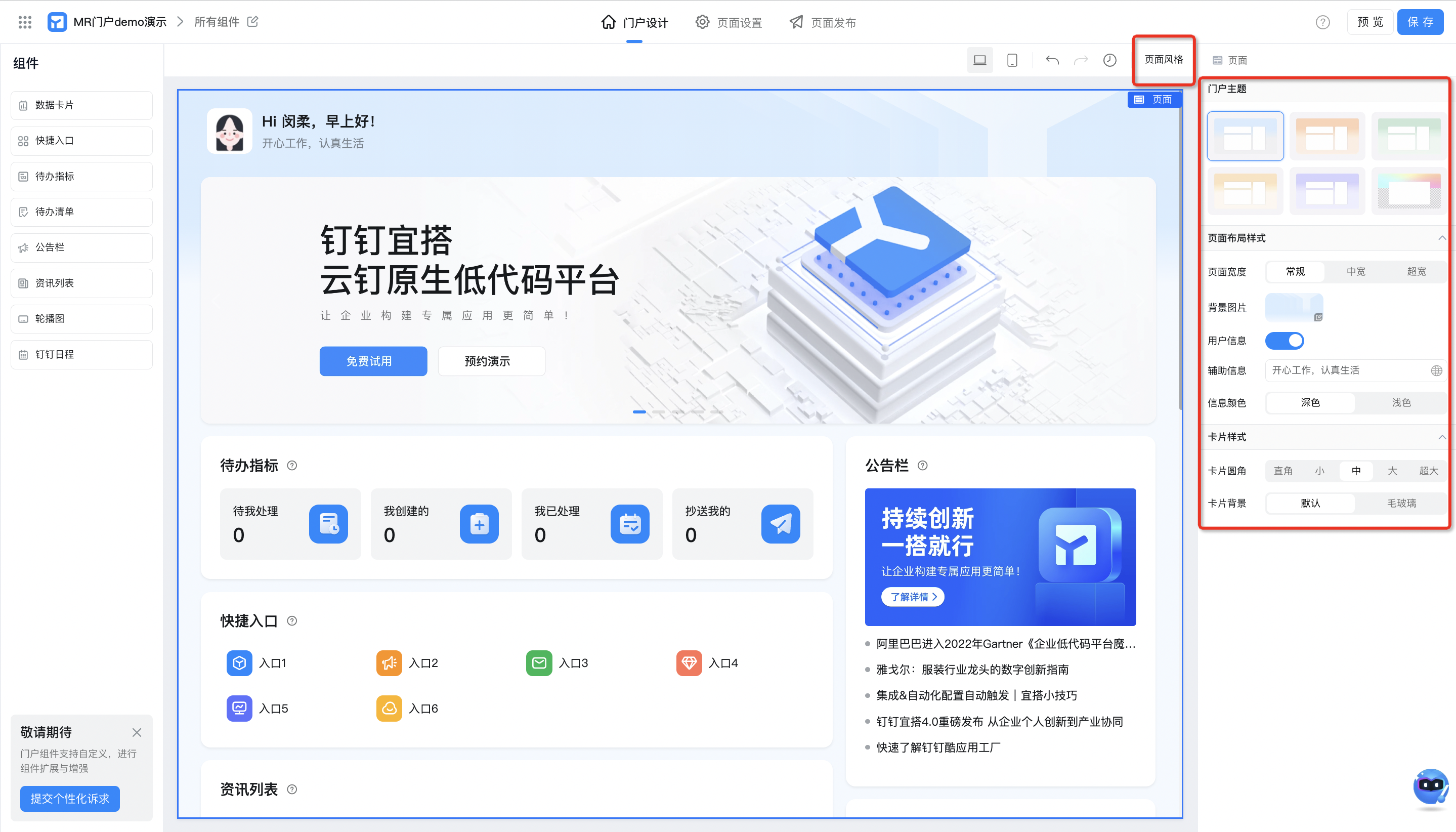1456x832 pixels.
Task: Click the 免费试用 banner button
Action: 373,361
